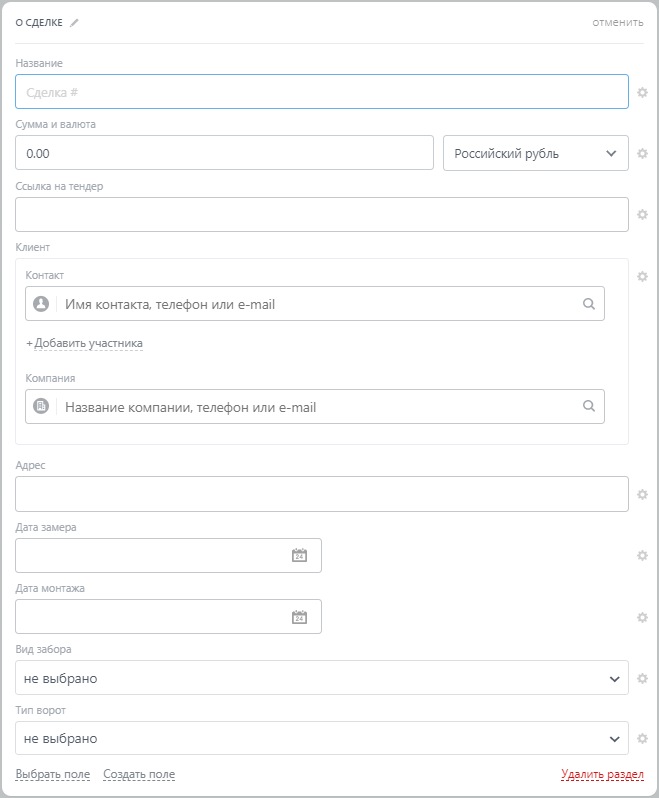
Task: Click Создать поле link
Action: pyautogui.click(x=139, y=774)
